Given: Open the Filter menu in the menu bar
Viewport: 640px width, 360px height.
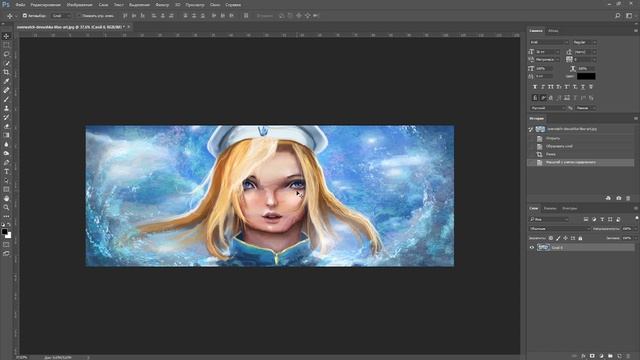Looking at the screenshot, I should point(162,5).
